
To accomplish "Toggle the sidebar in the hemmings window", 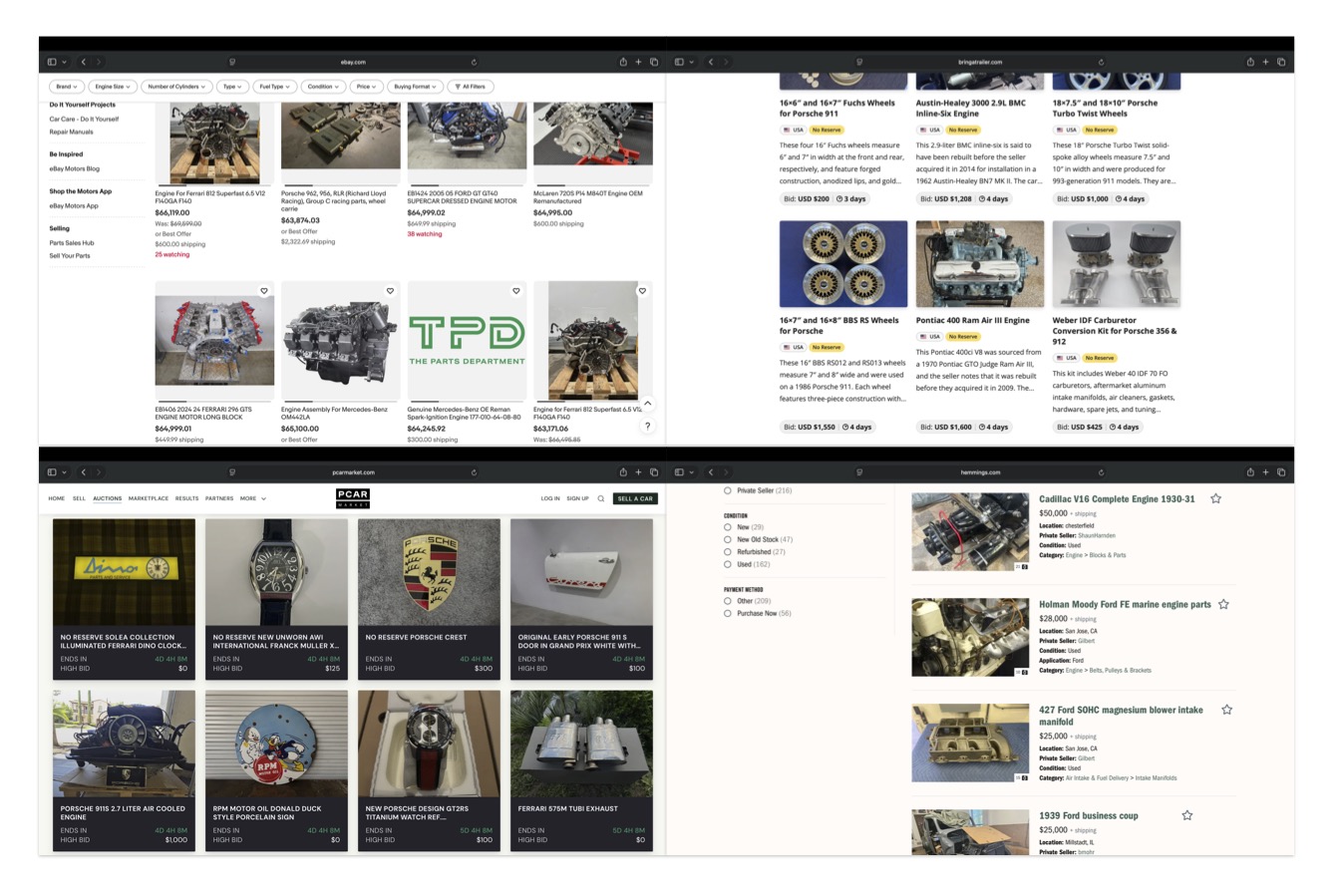I will pyautogui.click(x=679, y=472).
